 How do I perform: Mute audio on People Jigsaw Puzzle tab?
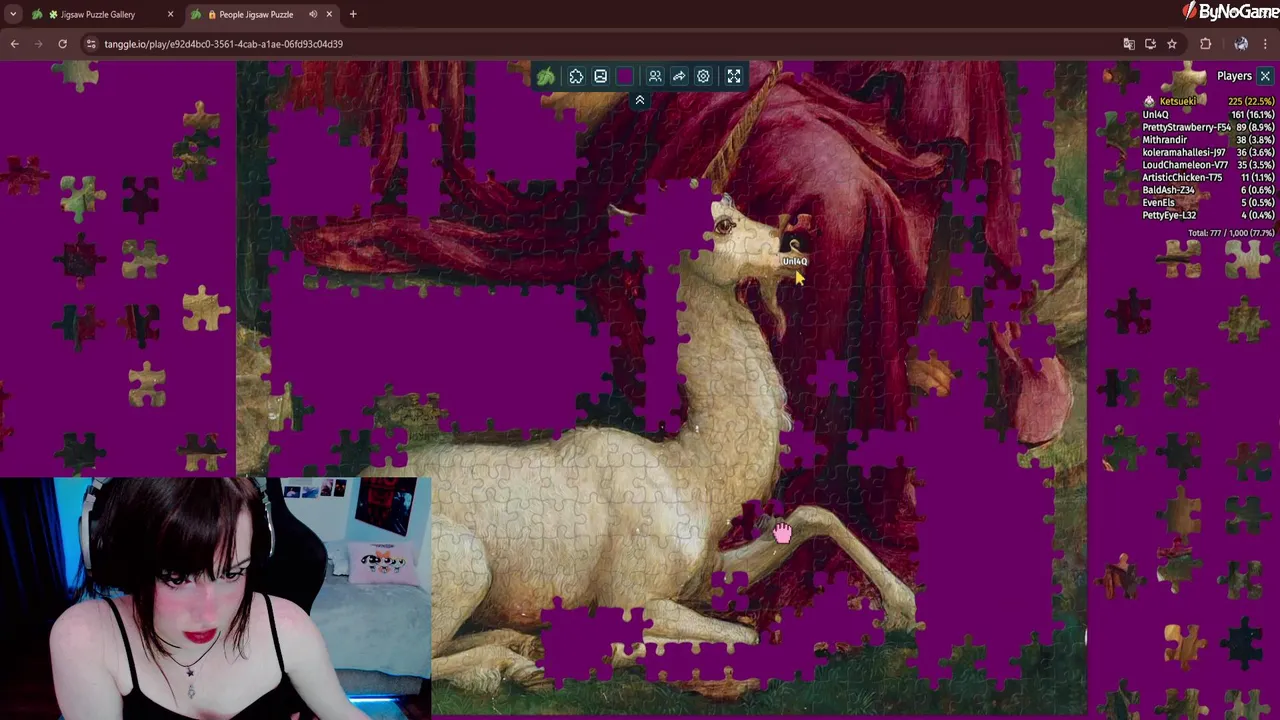pyautogui.click(x=313, y=14)
